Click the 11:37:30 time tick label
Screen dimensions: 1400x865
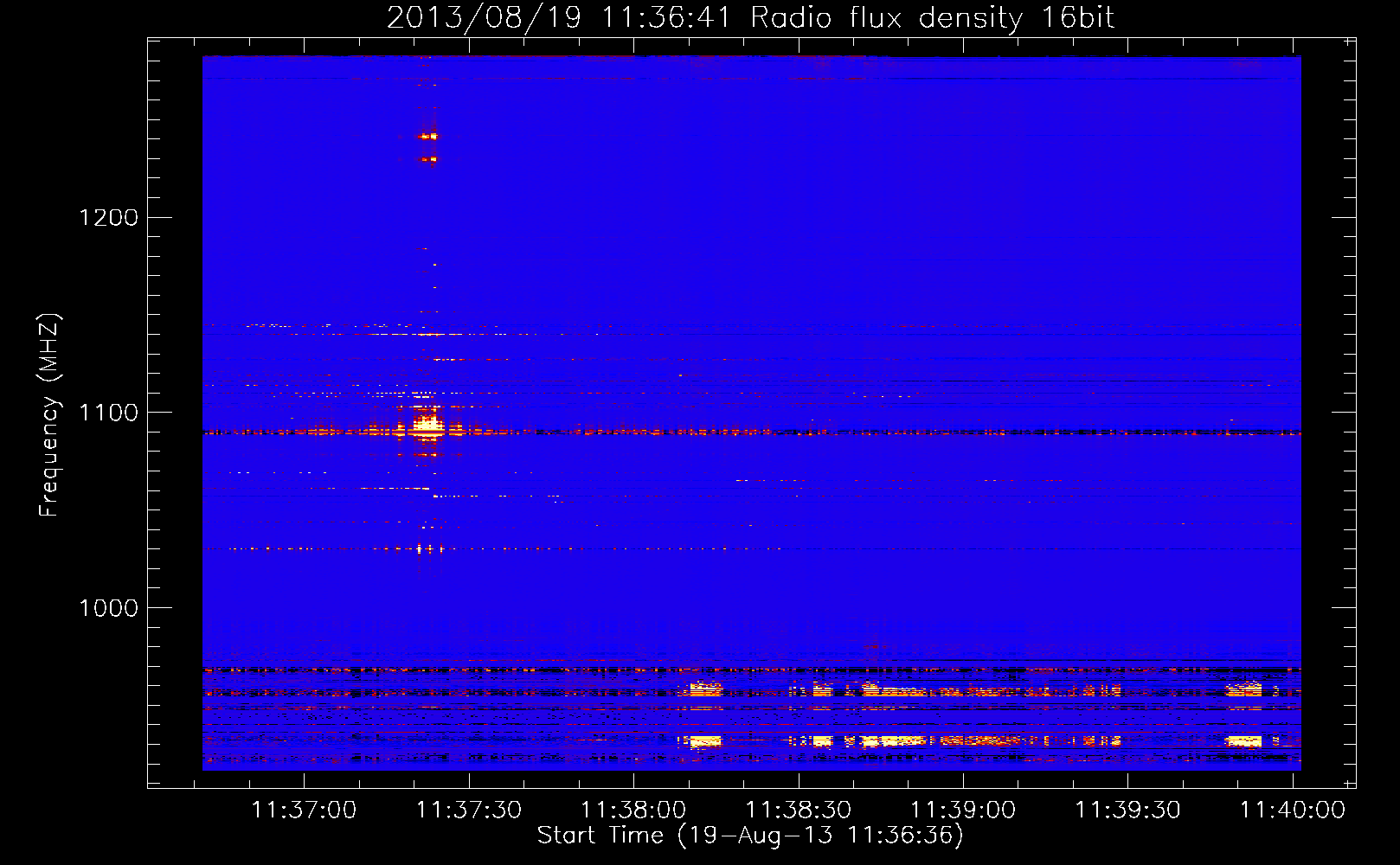[x=469, y=810]
